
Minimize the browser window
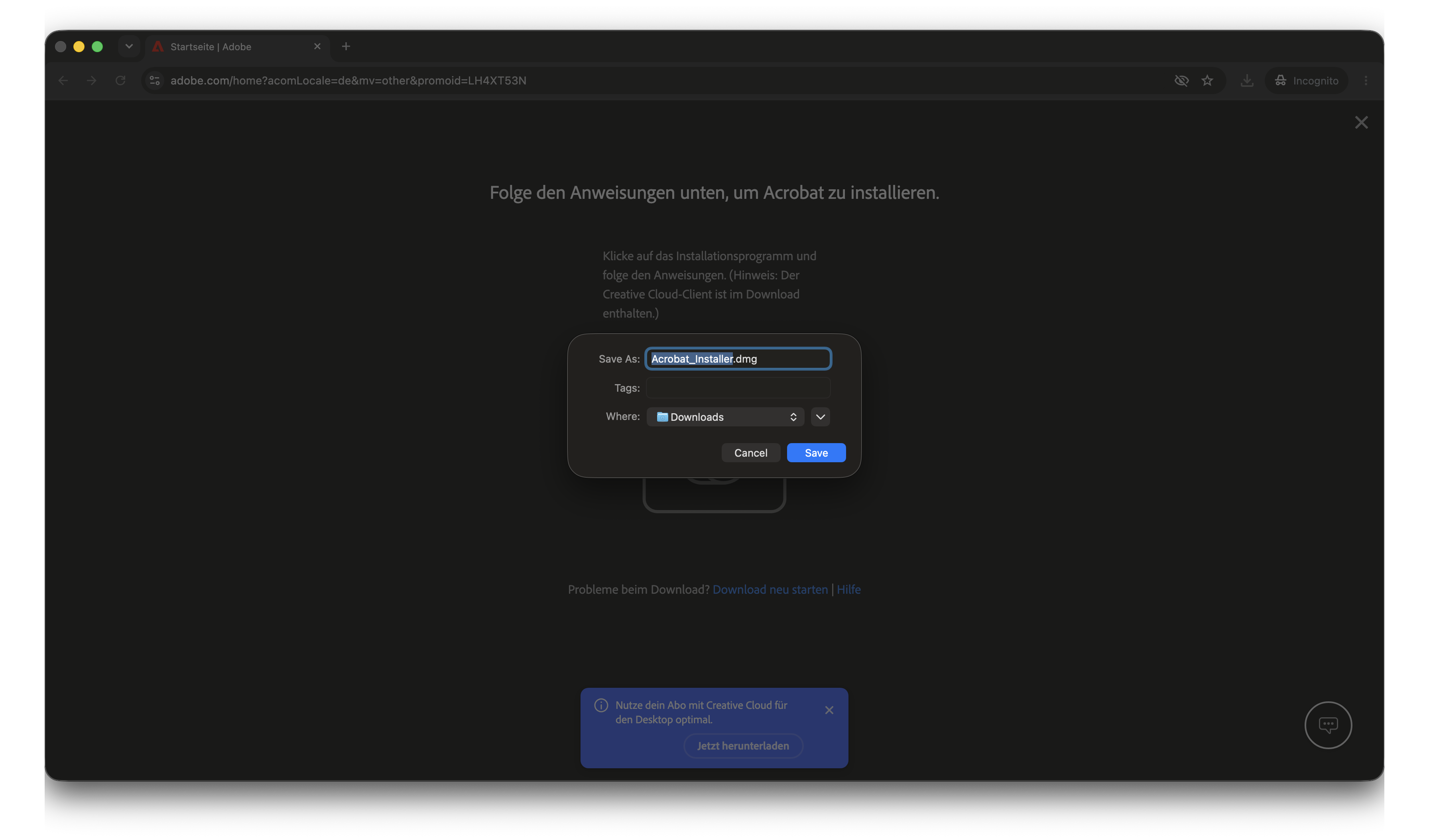[79, 47]
